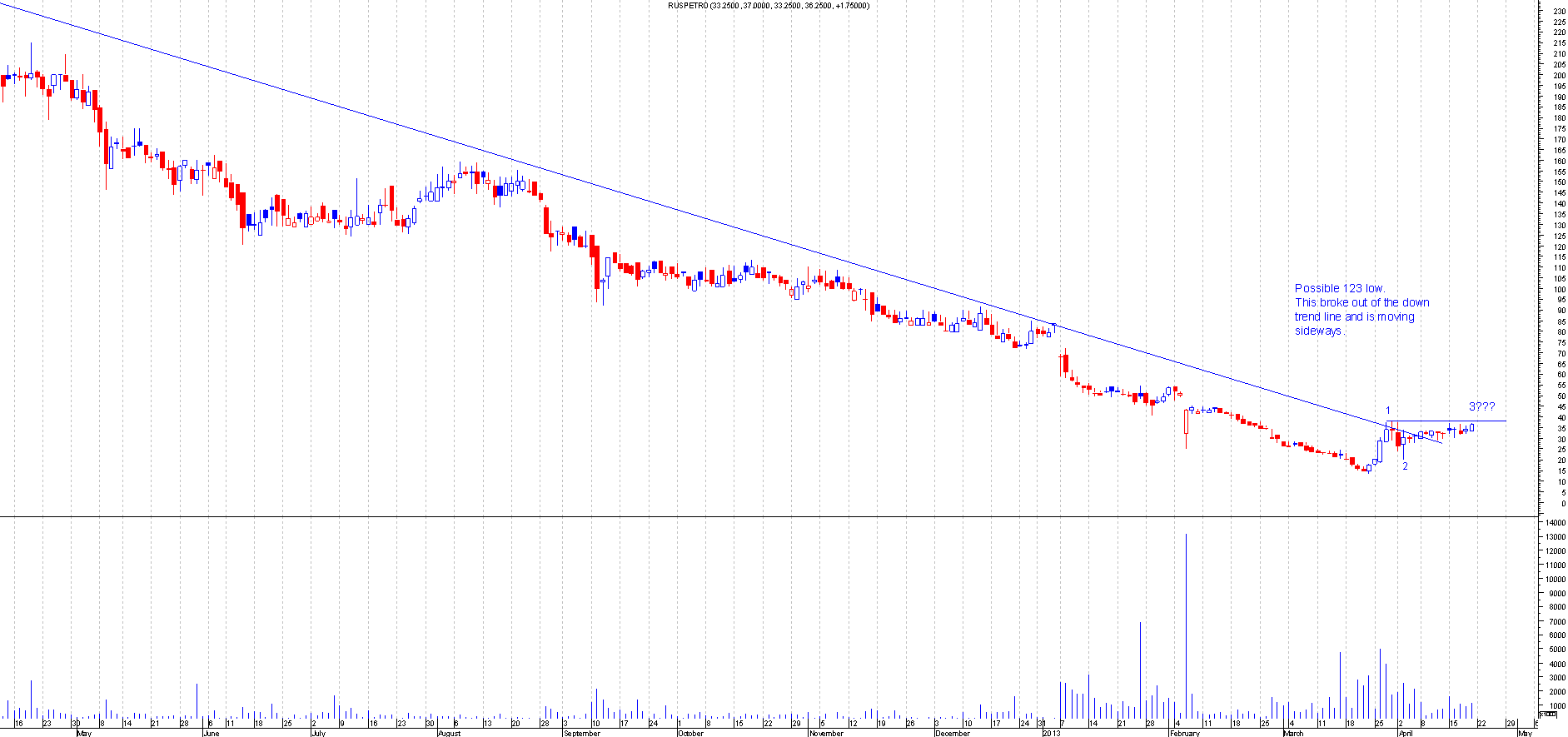Screen dimensions: 1568x737
Task: Click the RUSPETRO chart title text
Action: click(x=768, y=6)
